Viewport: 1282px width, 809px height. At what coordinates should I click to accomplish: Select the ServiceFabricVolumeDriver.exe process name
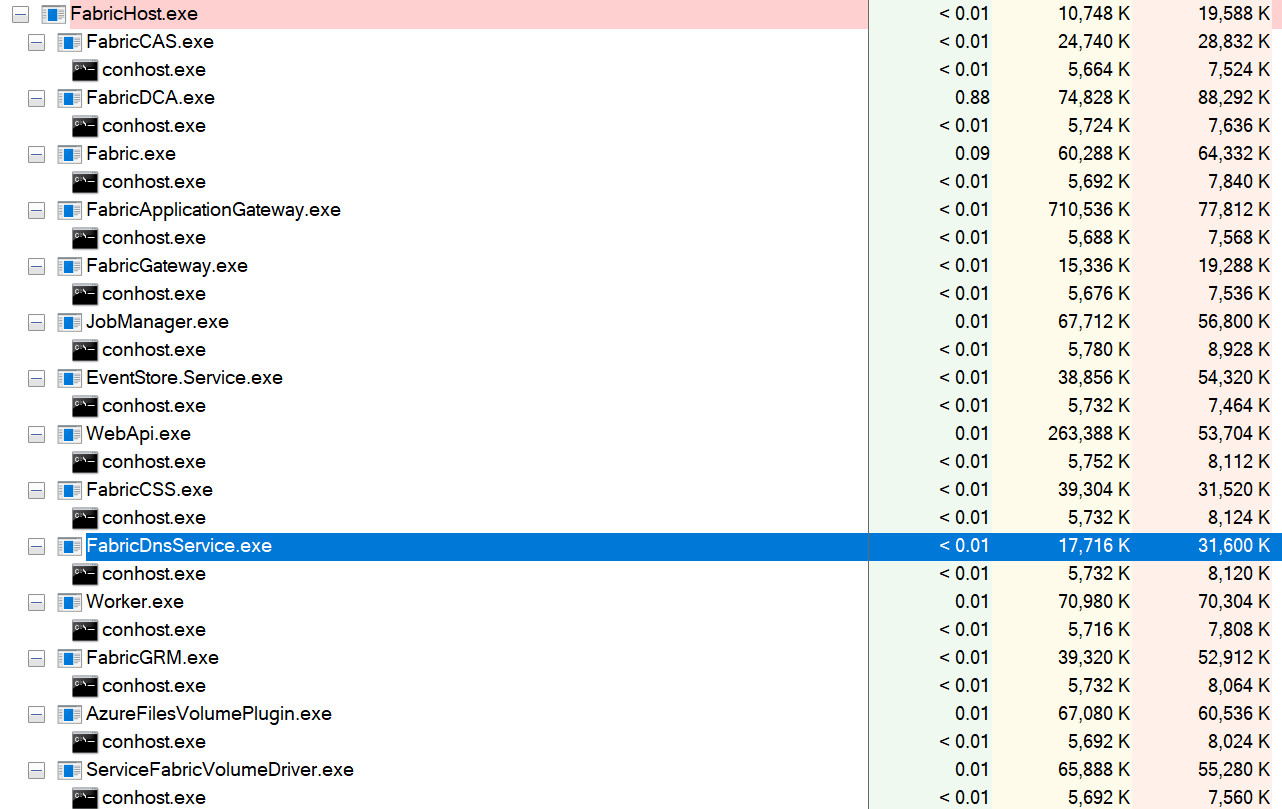click(x=220, y=770)
